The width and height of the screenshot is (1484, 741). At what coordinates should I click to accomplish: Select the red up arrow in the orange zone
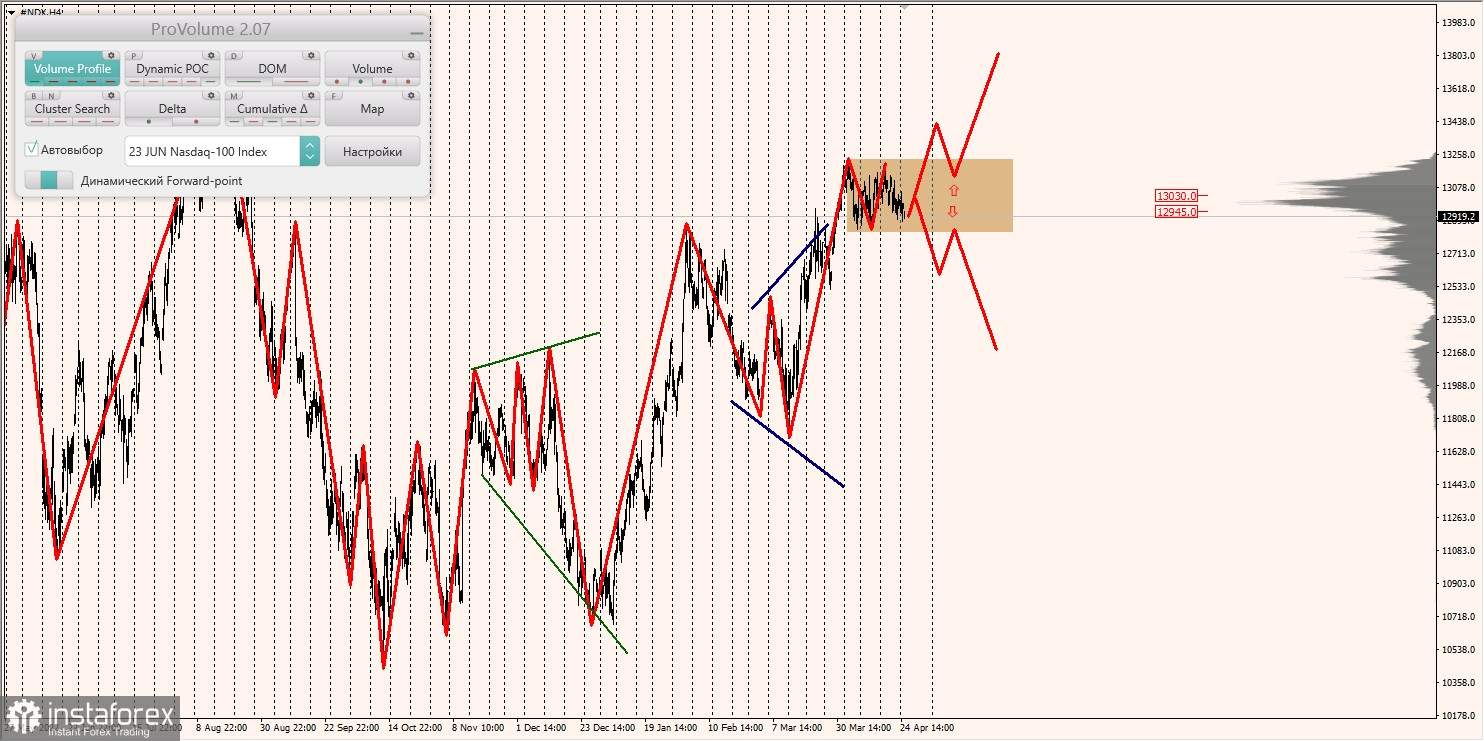(x=954, y=190)
